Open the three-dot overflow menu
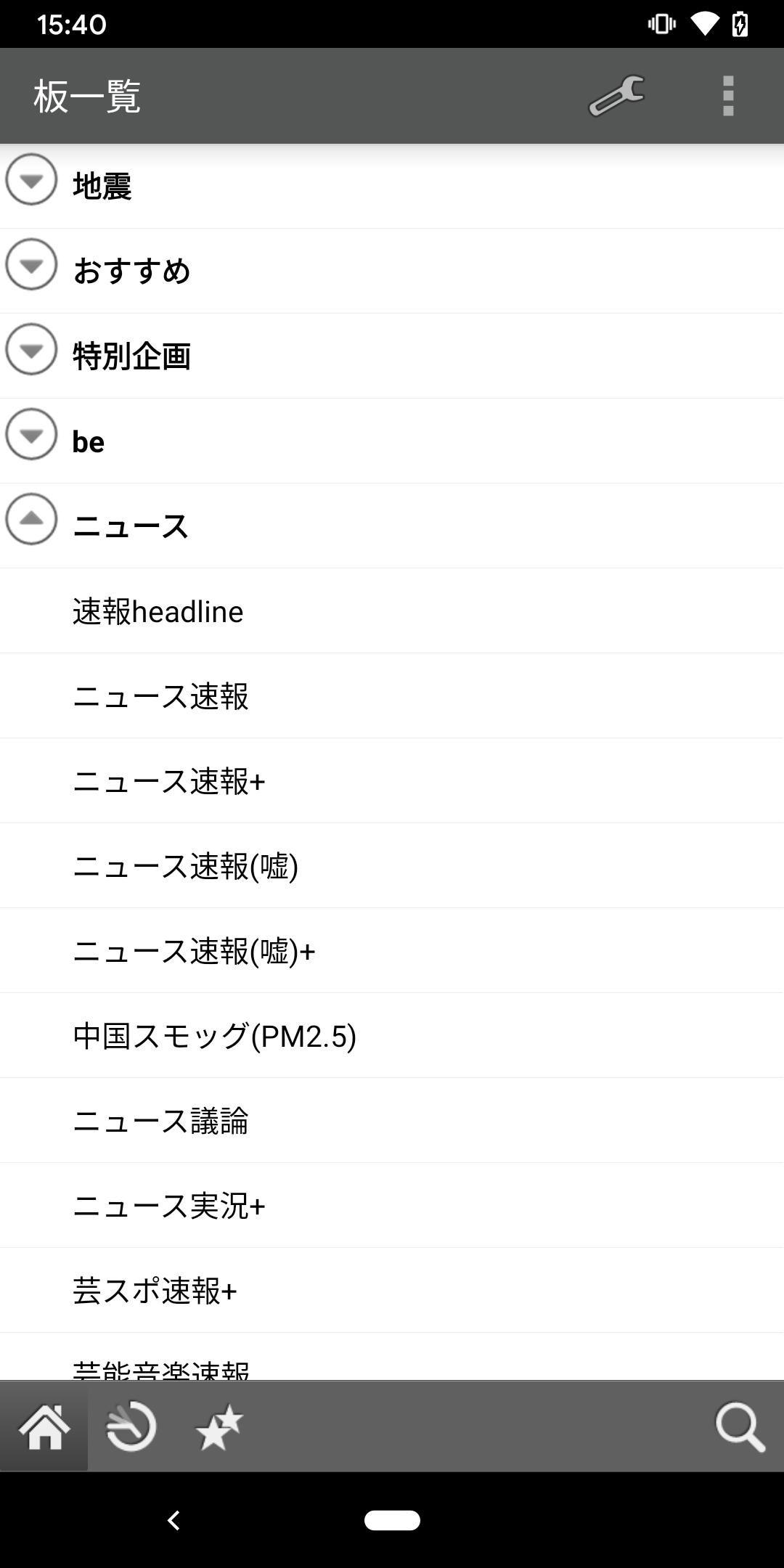Image resolution: width=784 pixels, height=1568 pixels. tap(728, 96)
